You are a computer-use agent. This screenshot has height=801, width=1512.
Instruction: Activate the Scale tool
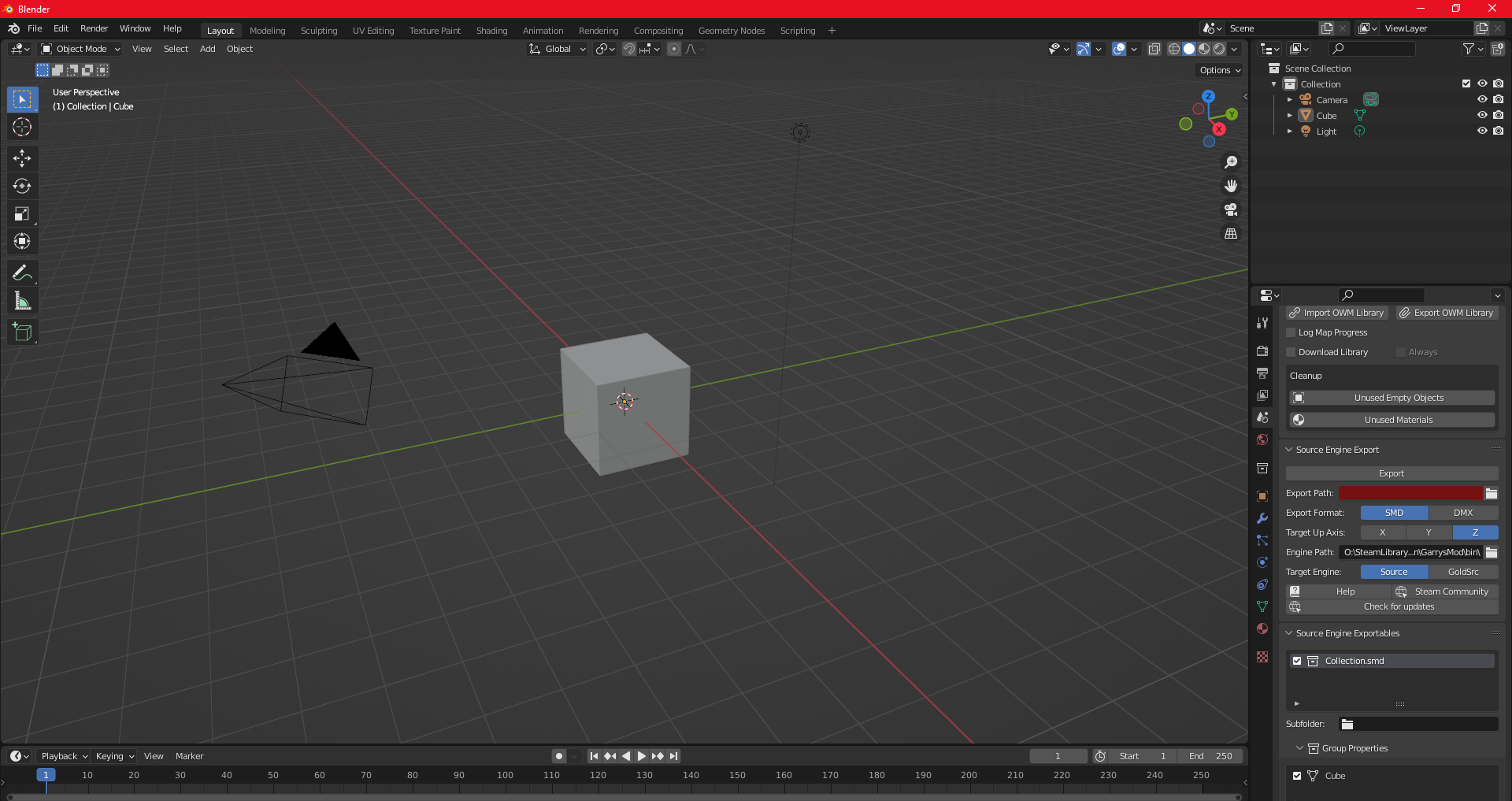tap(22, 213)
